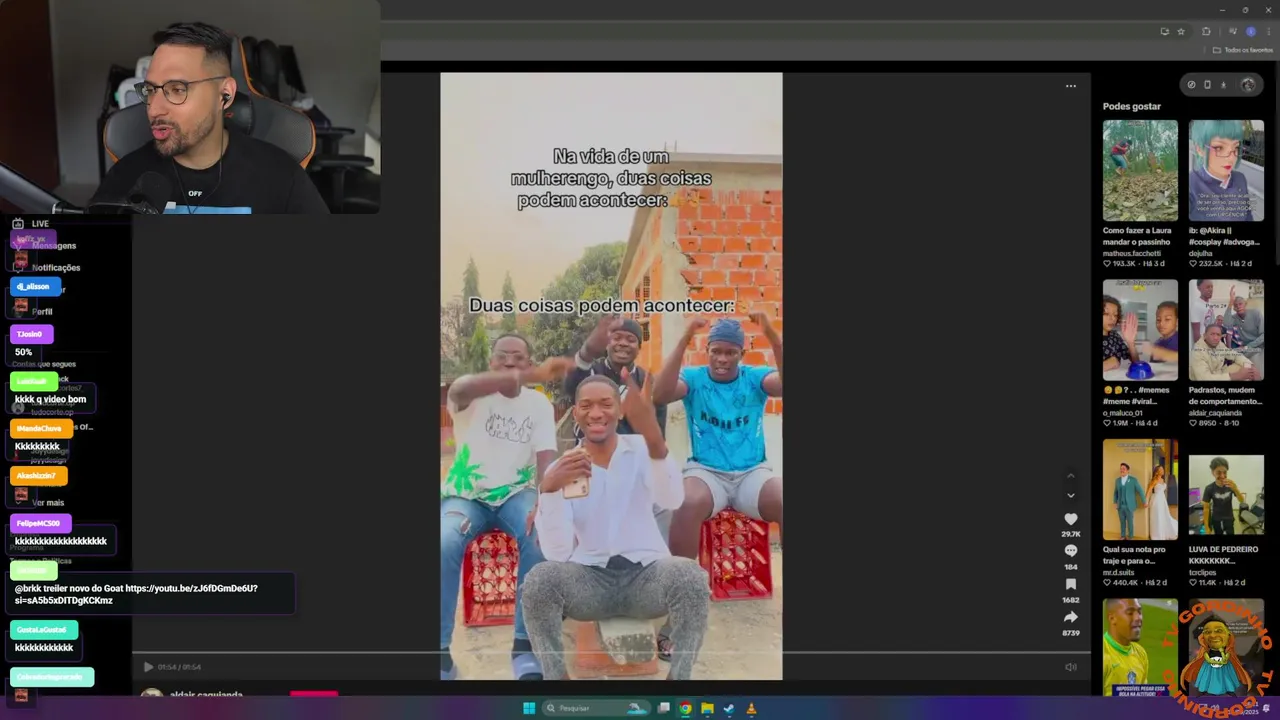Viewport: 1280px width, 720px height.
Task: Go to previous video with up chevron
Action: pyautogui.click(x=1070, y=475)
